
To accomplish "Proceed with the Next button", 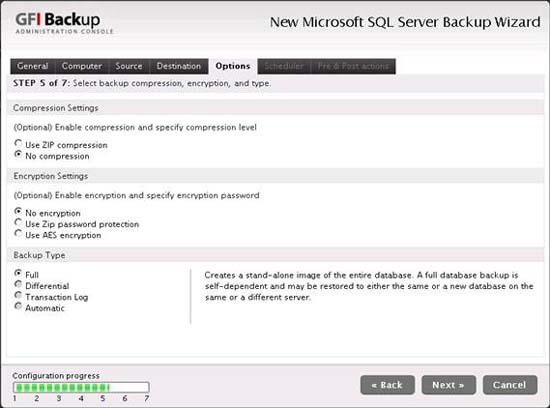I will pyautogui.click(x=448, y=385).
